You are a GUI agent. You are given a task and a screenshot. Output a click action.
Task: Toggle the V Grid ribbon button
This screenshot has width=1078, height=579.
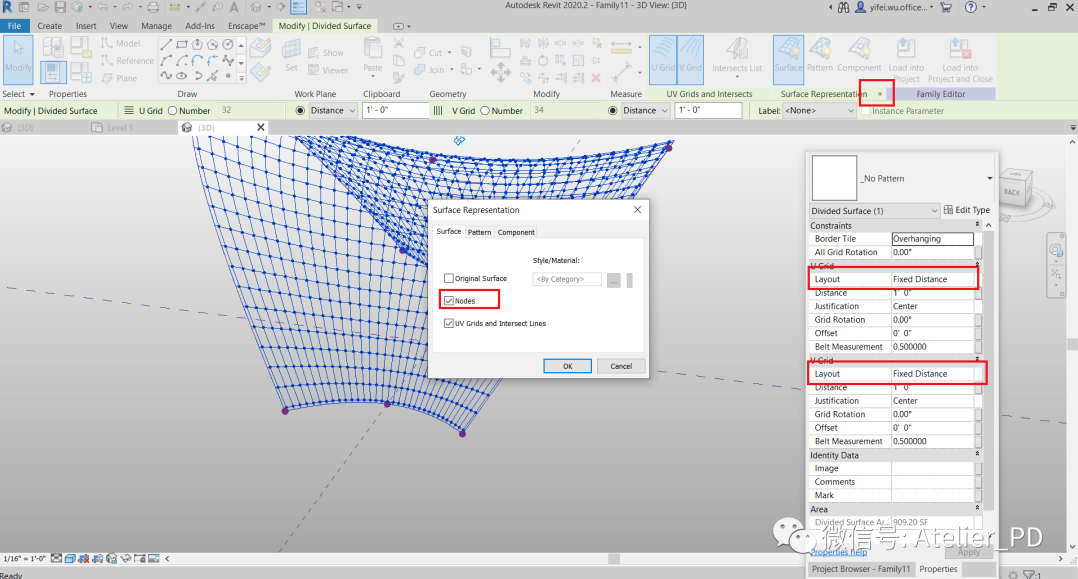point(690,56)
